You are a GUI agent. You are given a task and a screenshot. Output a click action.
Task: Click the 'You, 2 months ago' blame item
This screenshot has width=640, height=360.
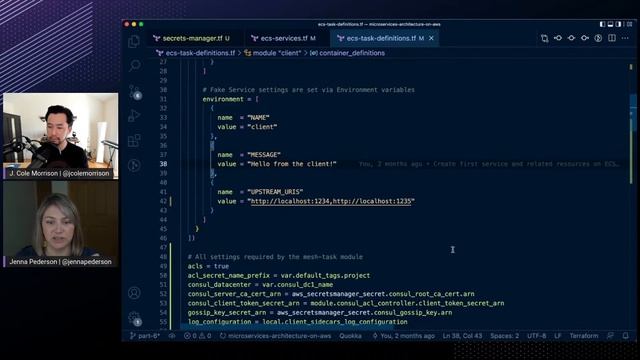(403, 336)
